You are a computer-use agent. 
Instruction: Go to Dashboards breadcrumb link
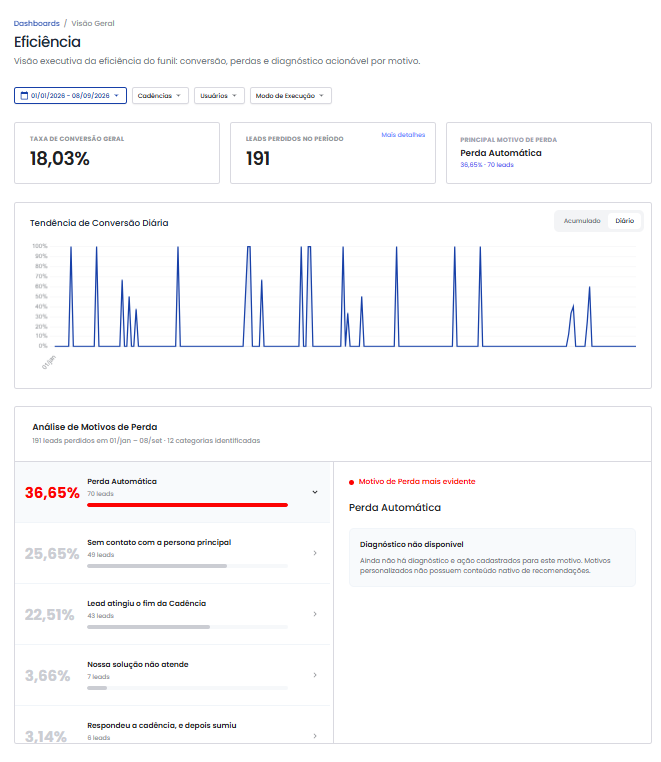36,23
